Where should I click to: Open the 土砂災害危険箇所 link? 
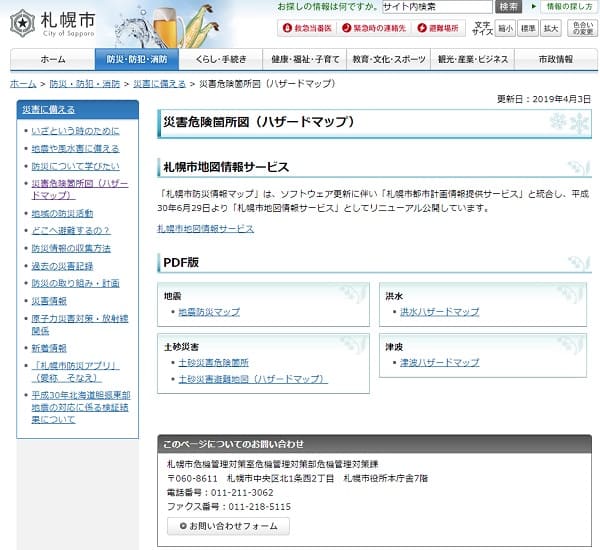click(x=214, y=362)
